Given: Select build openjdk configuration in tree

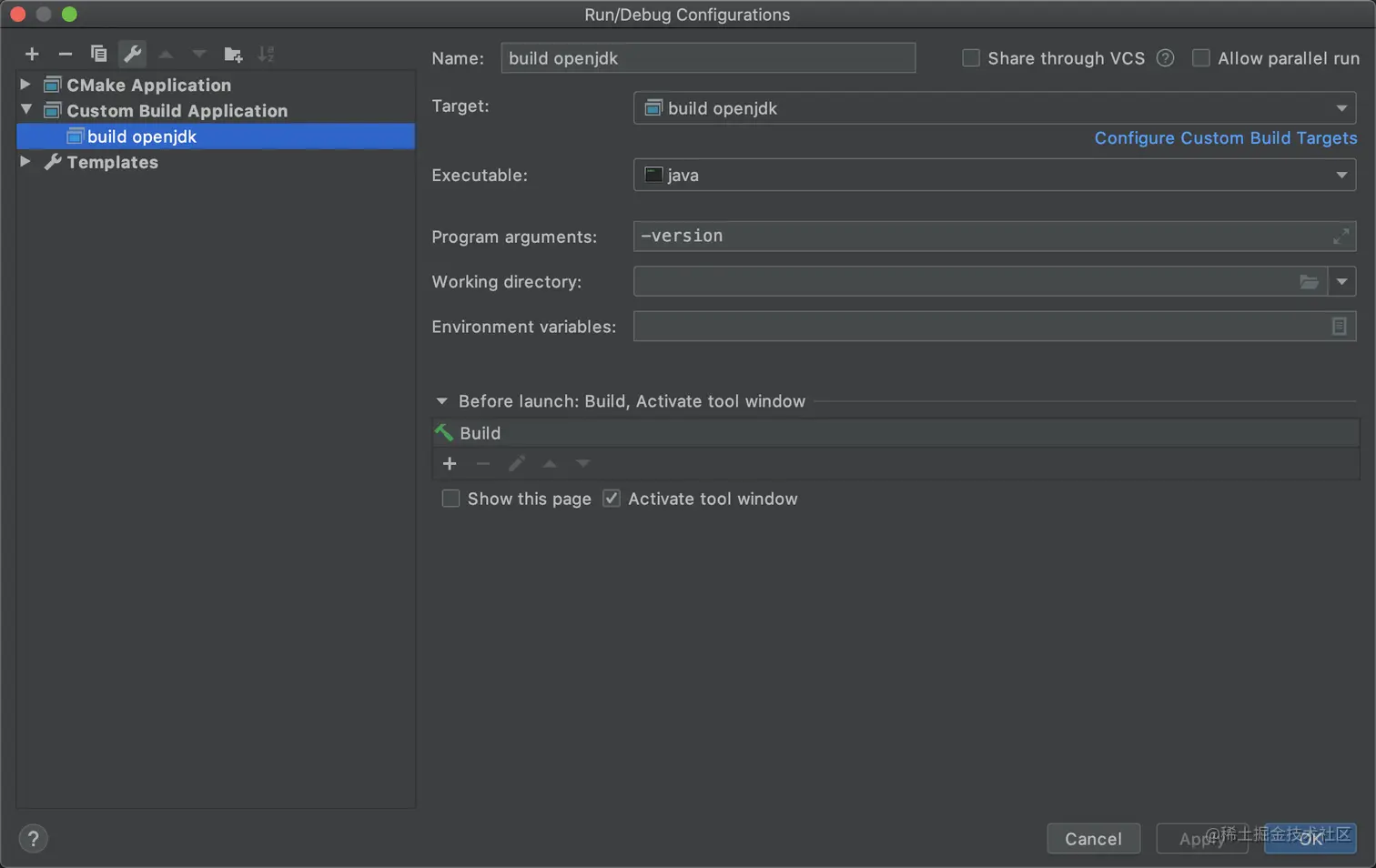Looking at the screenshot, I should coord(216,136).
